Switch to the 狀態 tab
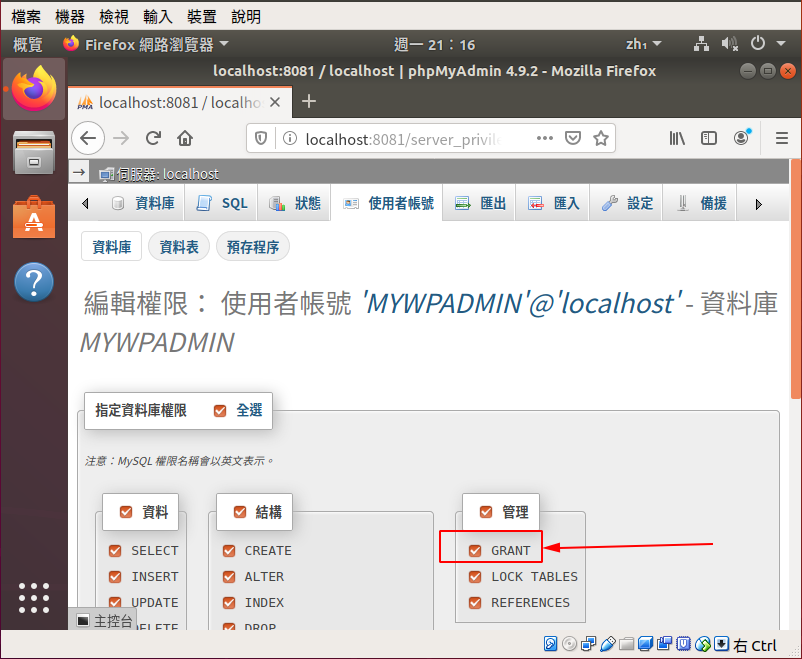This screenshot has height=659, width=802. [295, 204]
